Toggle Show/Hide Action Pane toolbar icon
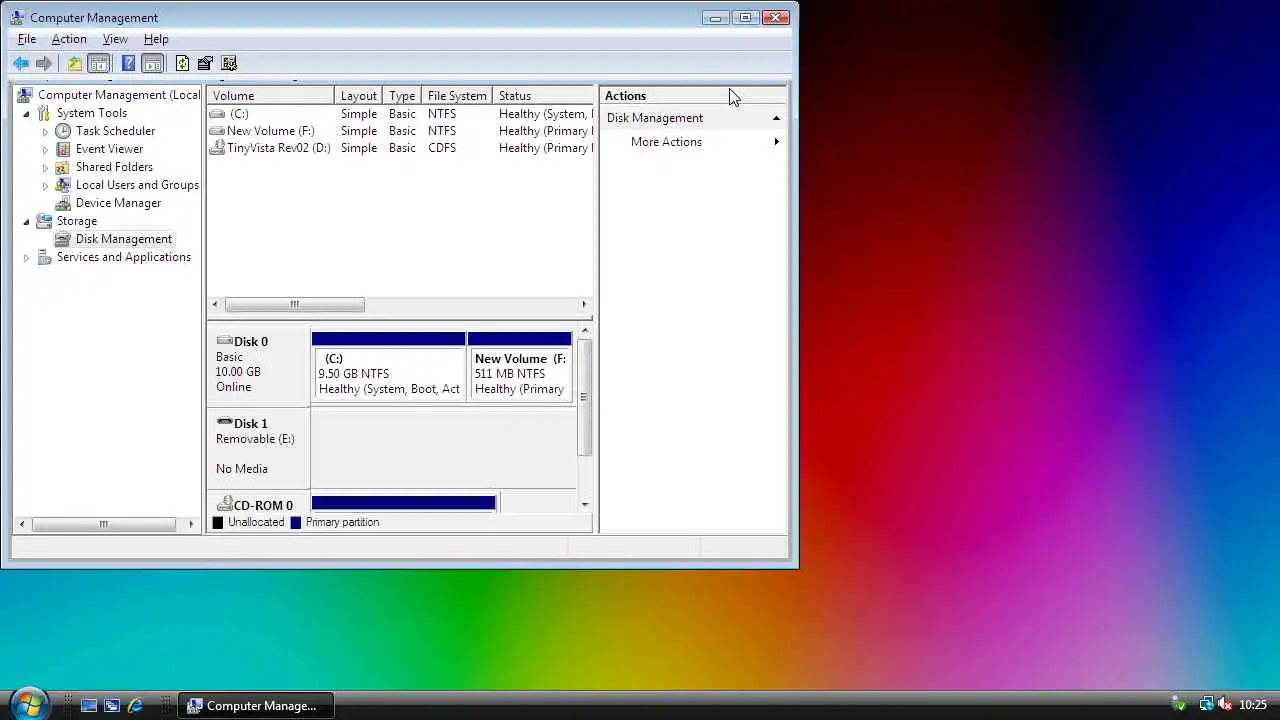The width and height of the screenshot is (1280, 720). [152, 63]
